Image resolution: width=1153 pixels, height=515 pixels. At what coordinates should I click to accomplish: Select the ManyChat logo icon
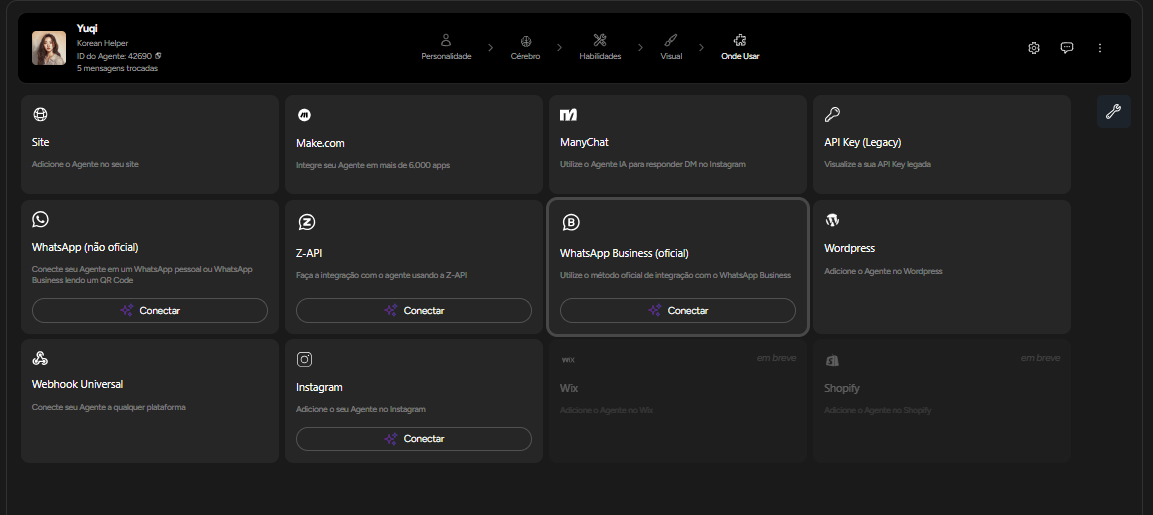pos(568,115)
